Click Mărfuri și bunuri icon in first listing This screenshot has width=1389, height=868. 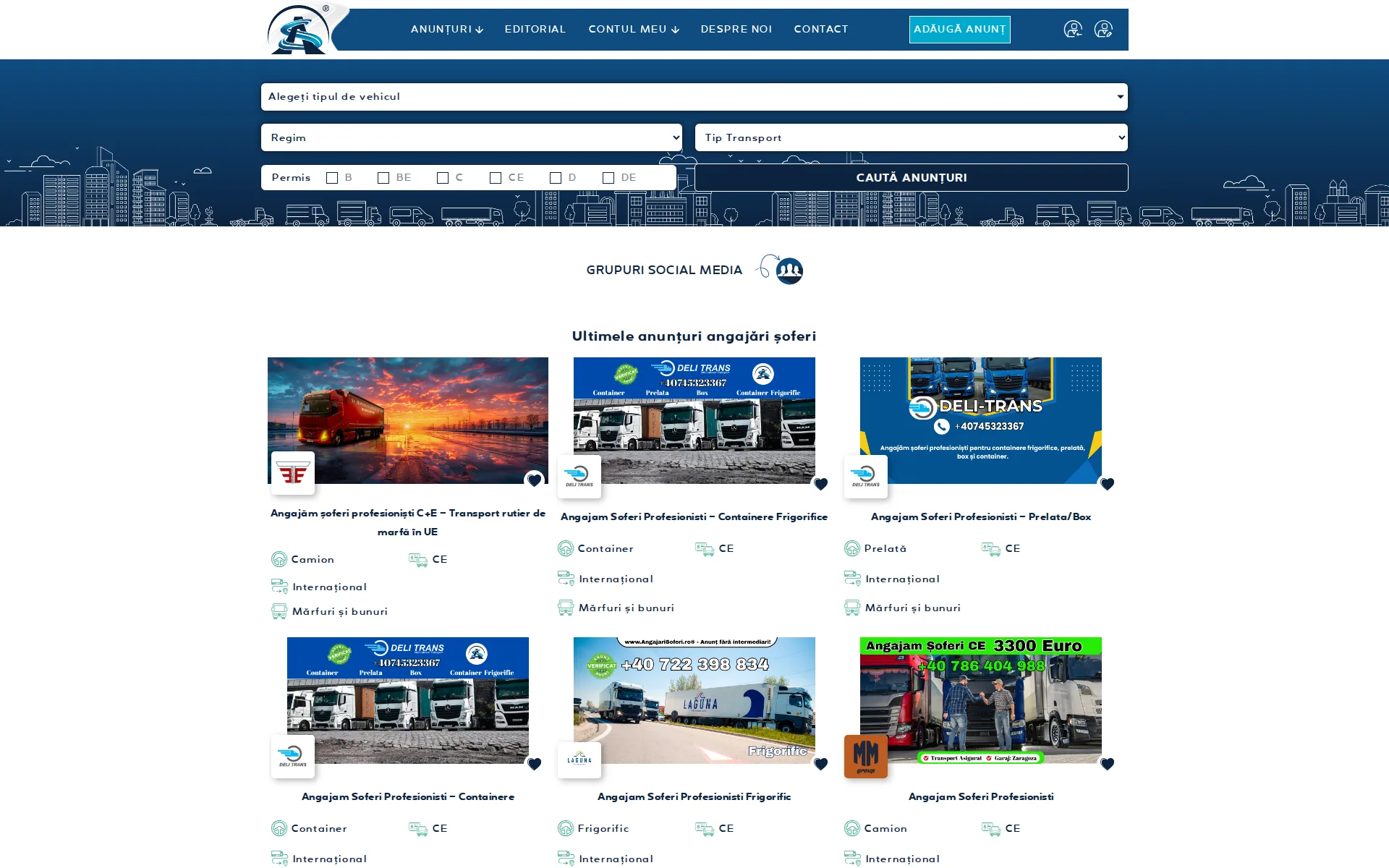[279, 612]
